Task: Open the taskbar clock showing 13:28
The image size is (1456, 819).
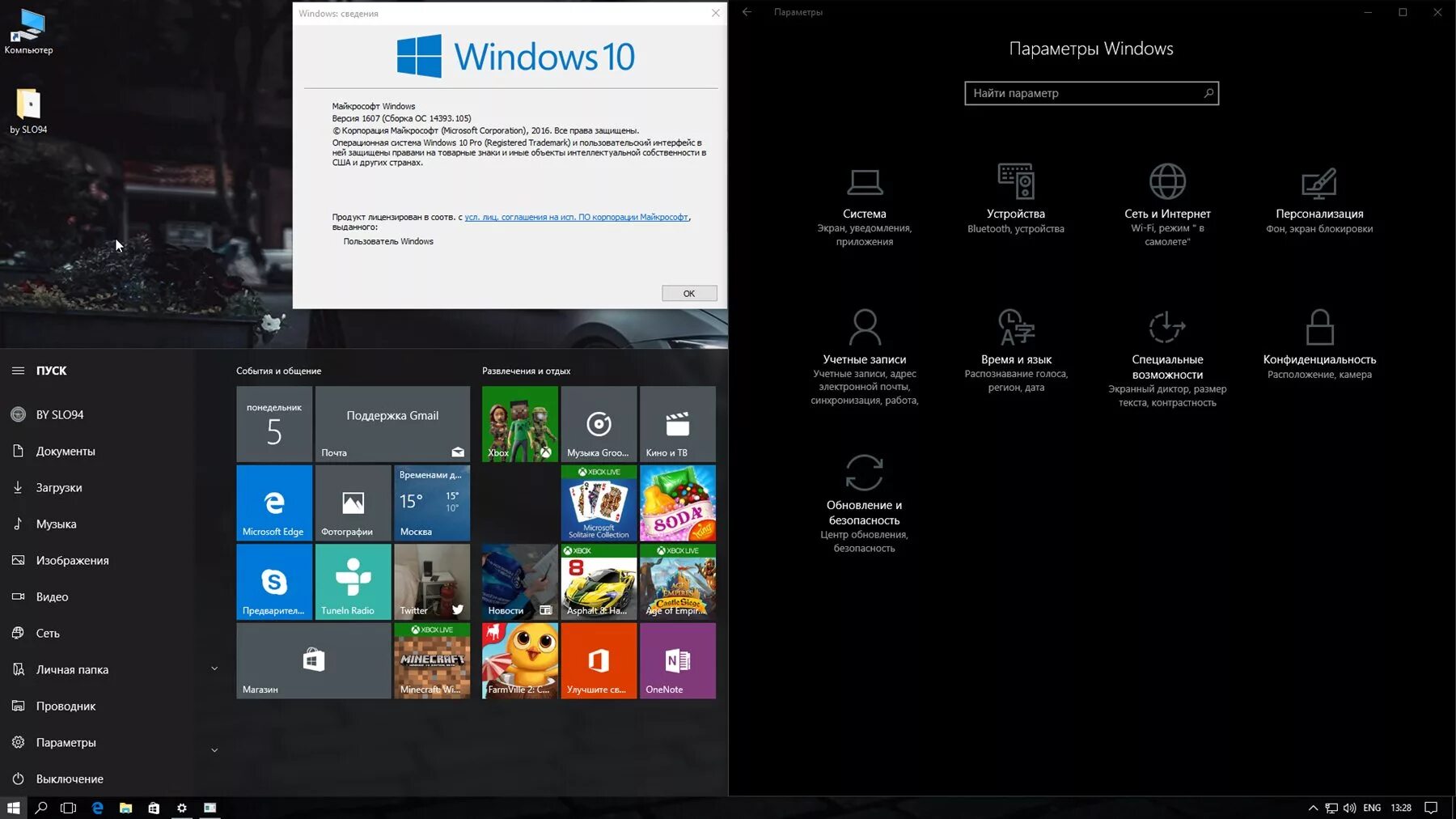Action: tap(1401, 808)
